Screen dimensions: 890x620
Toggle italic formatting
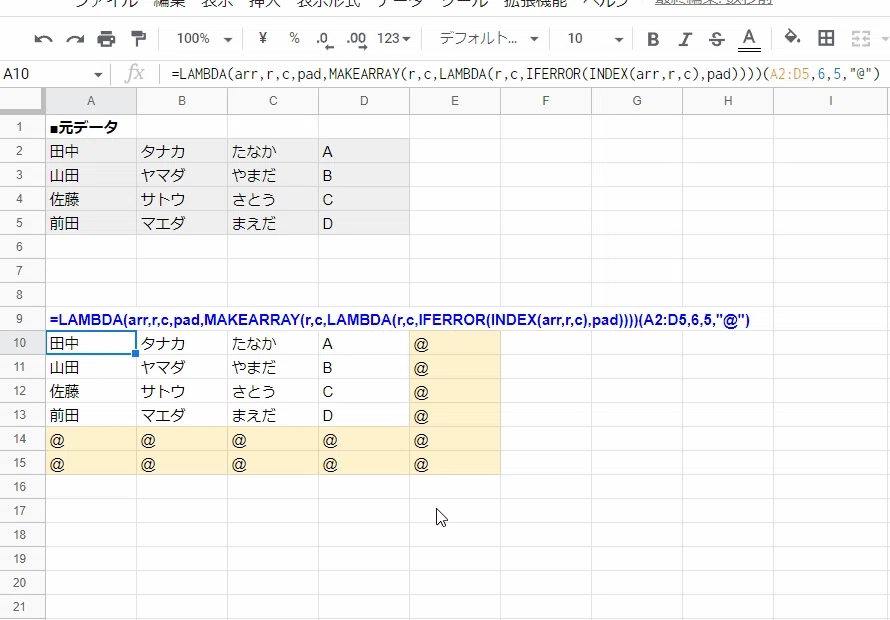click(x=685, y=39)
